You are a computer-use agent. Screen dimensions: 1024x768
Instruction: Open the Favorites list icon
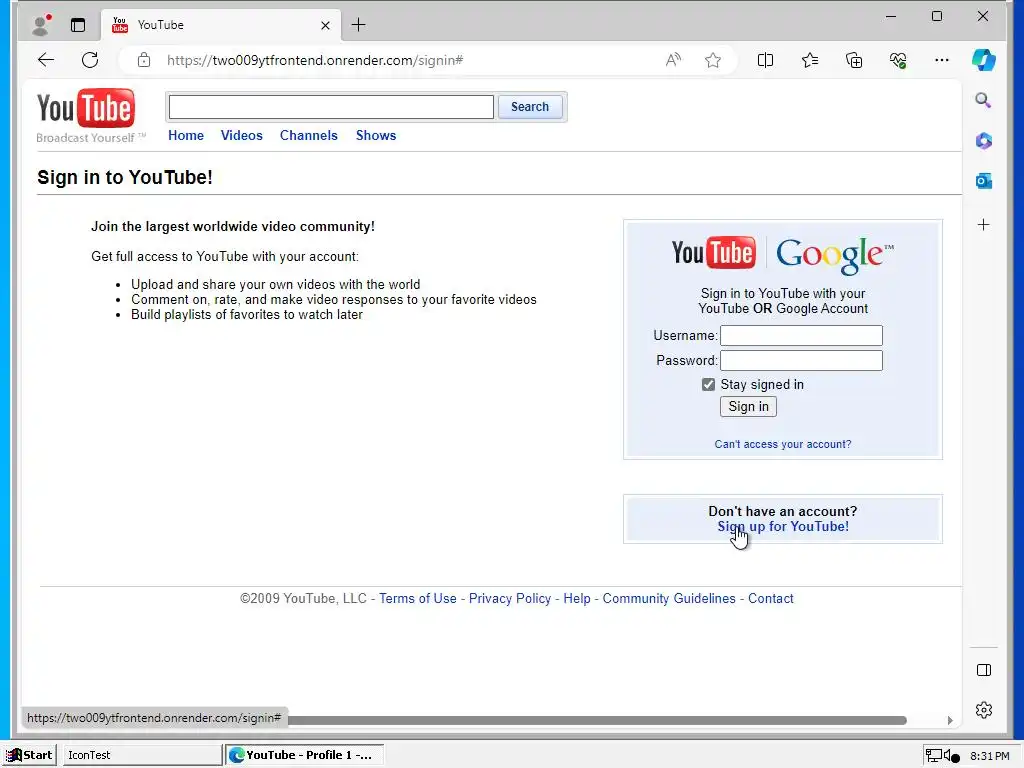pos(810,60)
